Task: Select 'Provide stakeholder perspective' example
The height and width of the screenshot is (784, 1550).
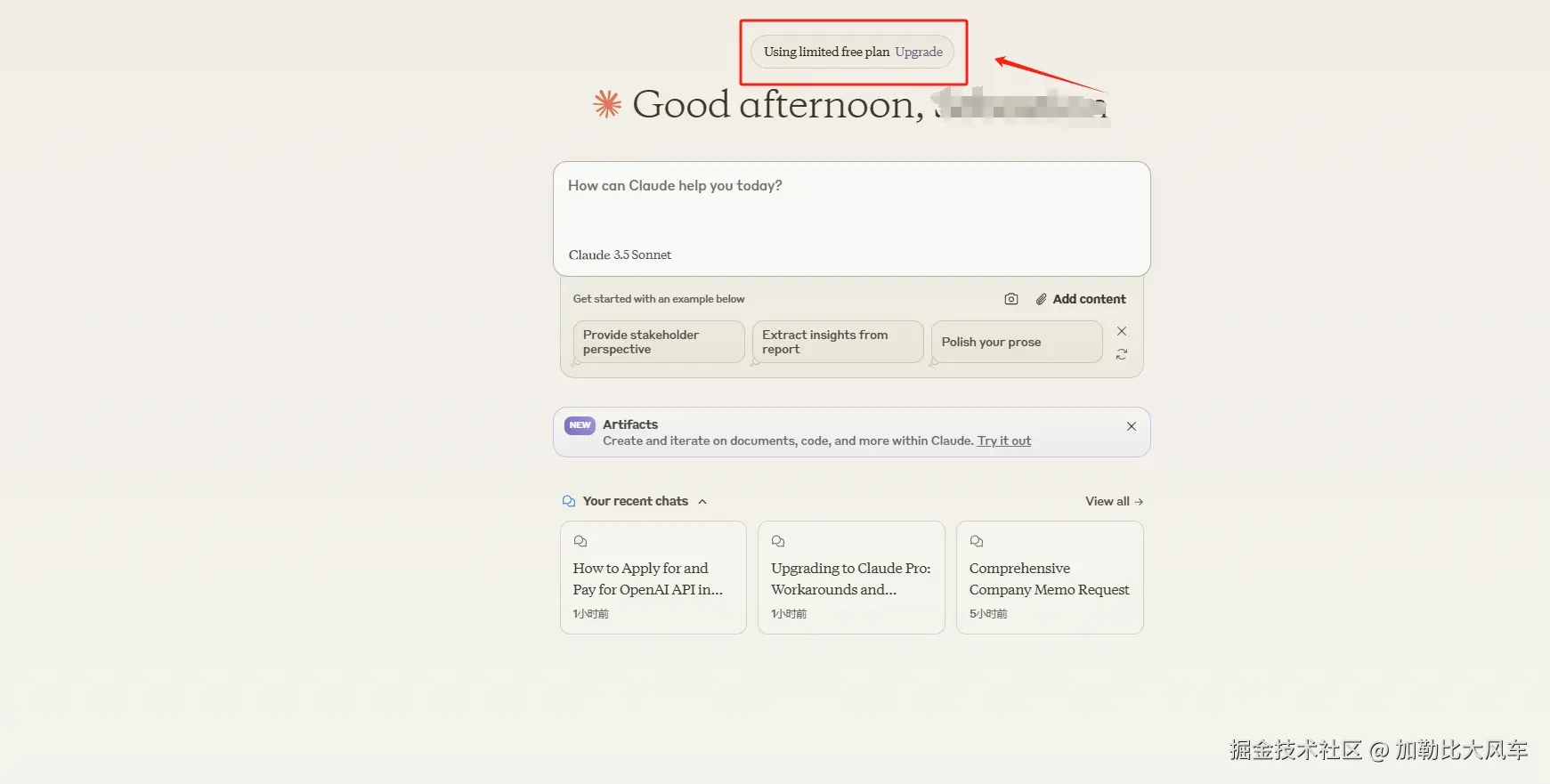Action: [659, 342]
